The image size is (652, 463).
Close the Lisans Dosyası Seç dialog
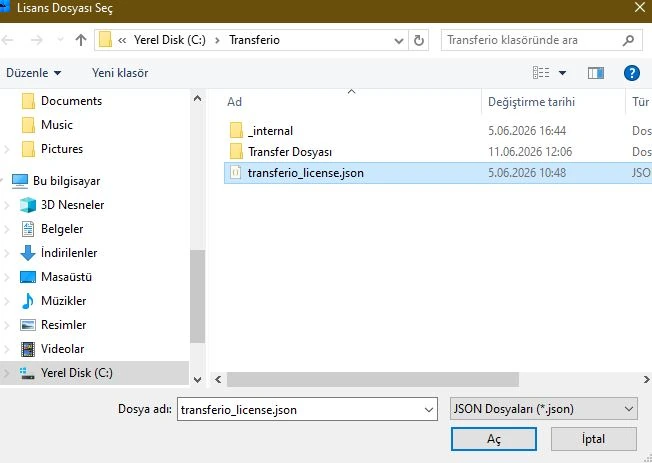tap(640, 7)
